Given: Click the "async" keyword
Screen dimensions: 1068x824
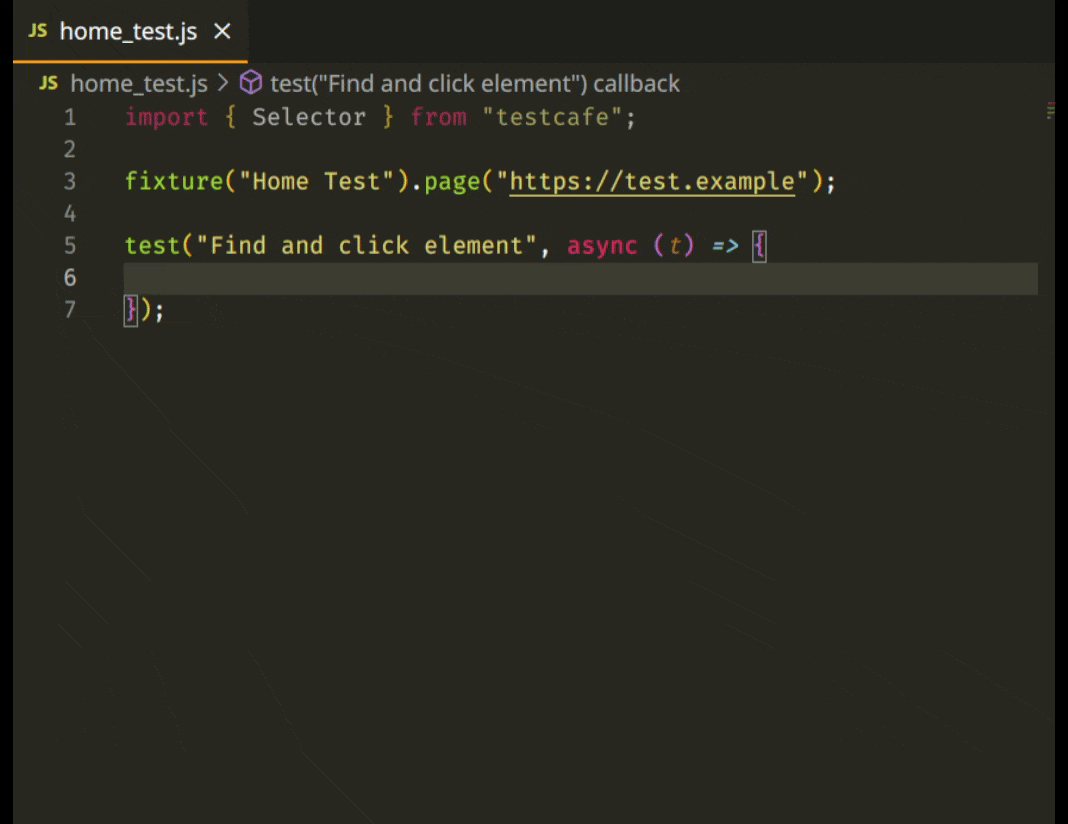Looking at the screenshot, I should (x=602, y=246).
